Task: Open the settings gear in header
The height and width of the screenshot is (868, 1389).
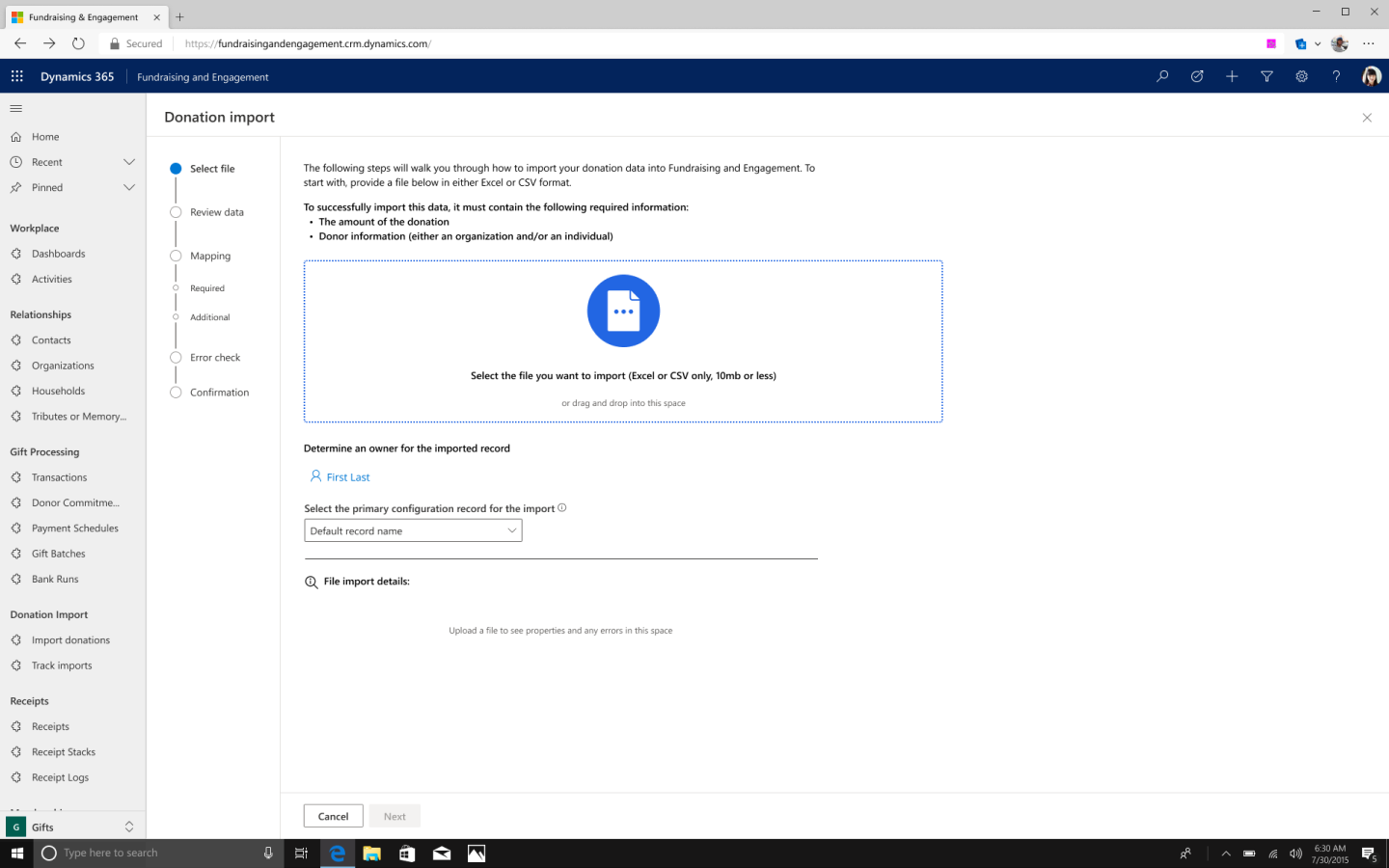Action: tap(1301, 76)
